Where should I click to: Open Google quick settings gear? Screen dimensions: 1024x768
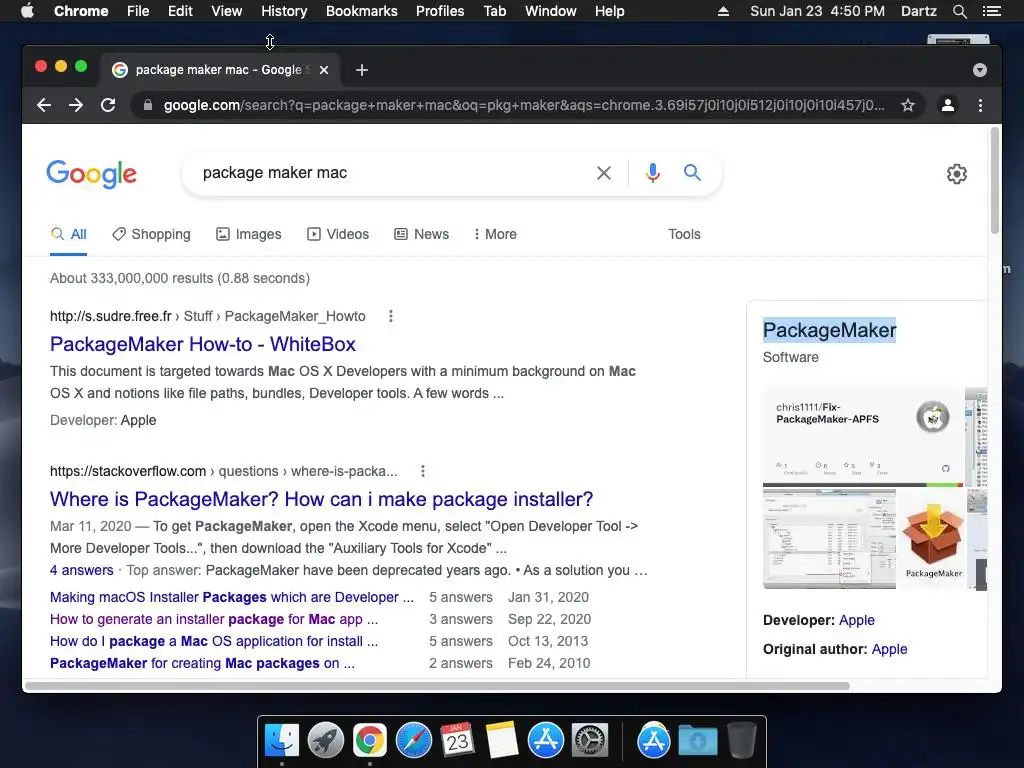click(x=957, y=174)
